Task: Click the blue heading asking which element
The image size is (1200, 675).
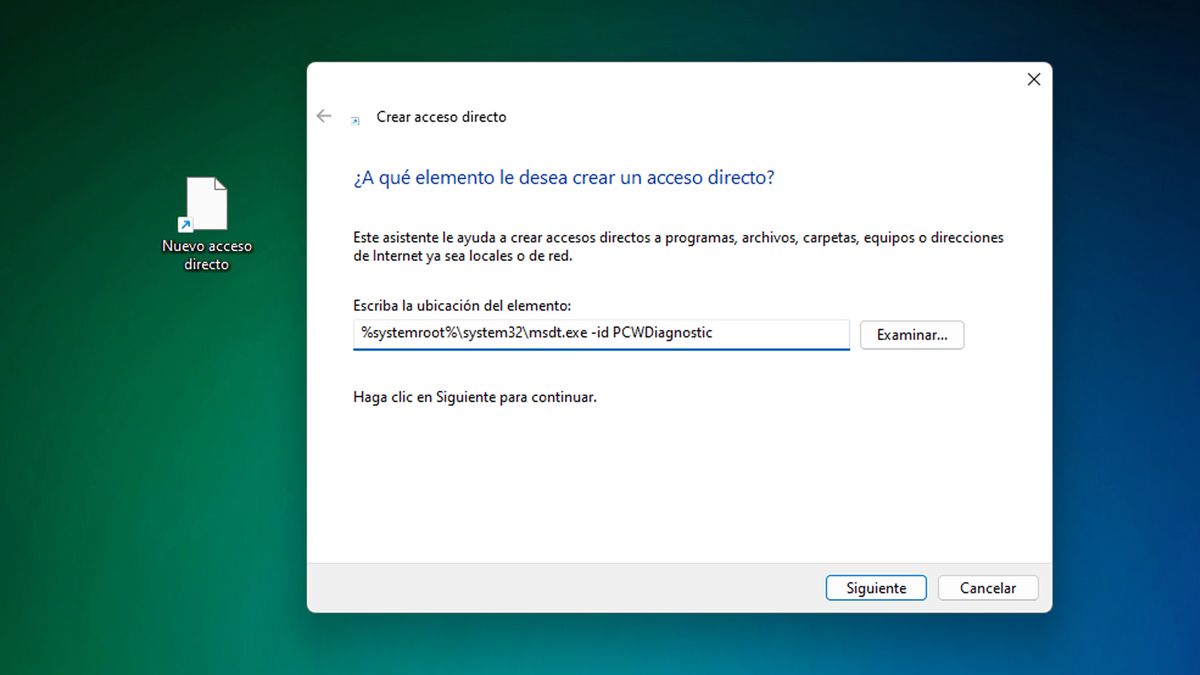Action: tap(564, 178)
